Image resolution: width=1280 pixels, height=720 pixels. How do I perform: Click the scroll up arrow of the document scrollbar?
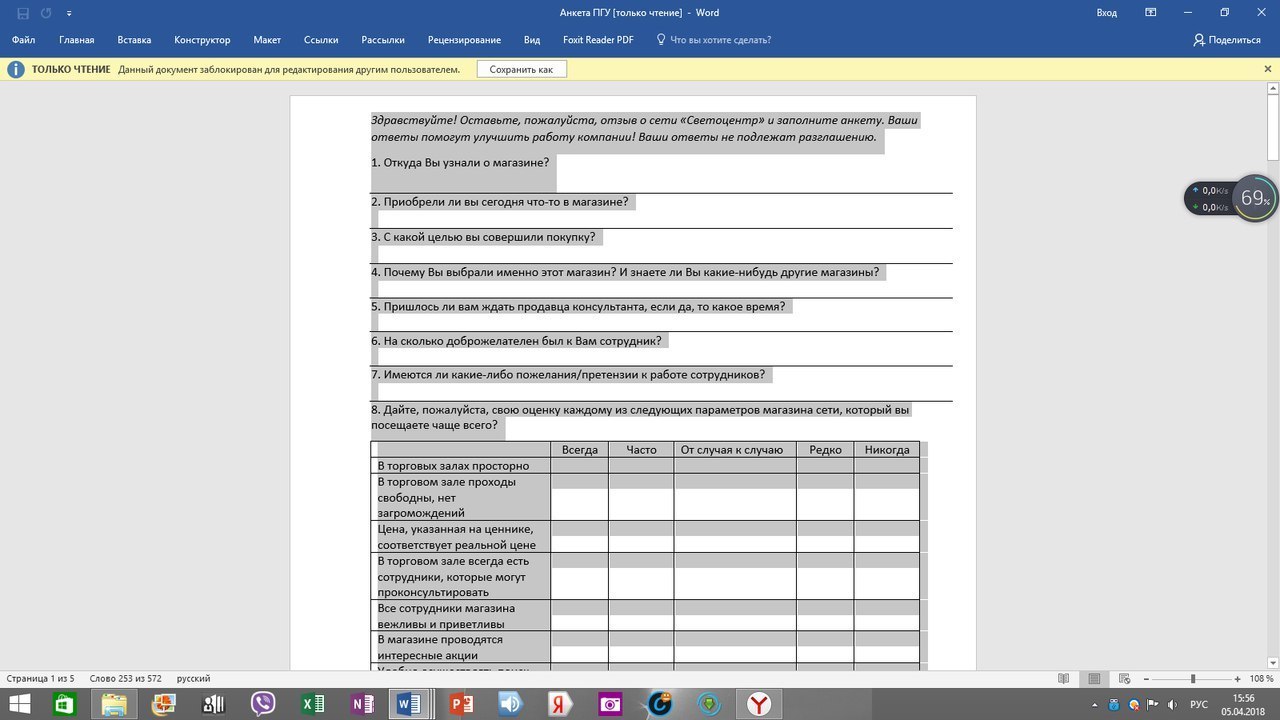(x=1273, y=90)
